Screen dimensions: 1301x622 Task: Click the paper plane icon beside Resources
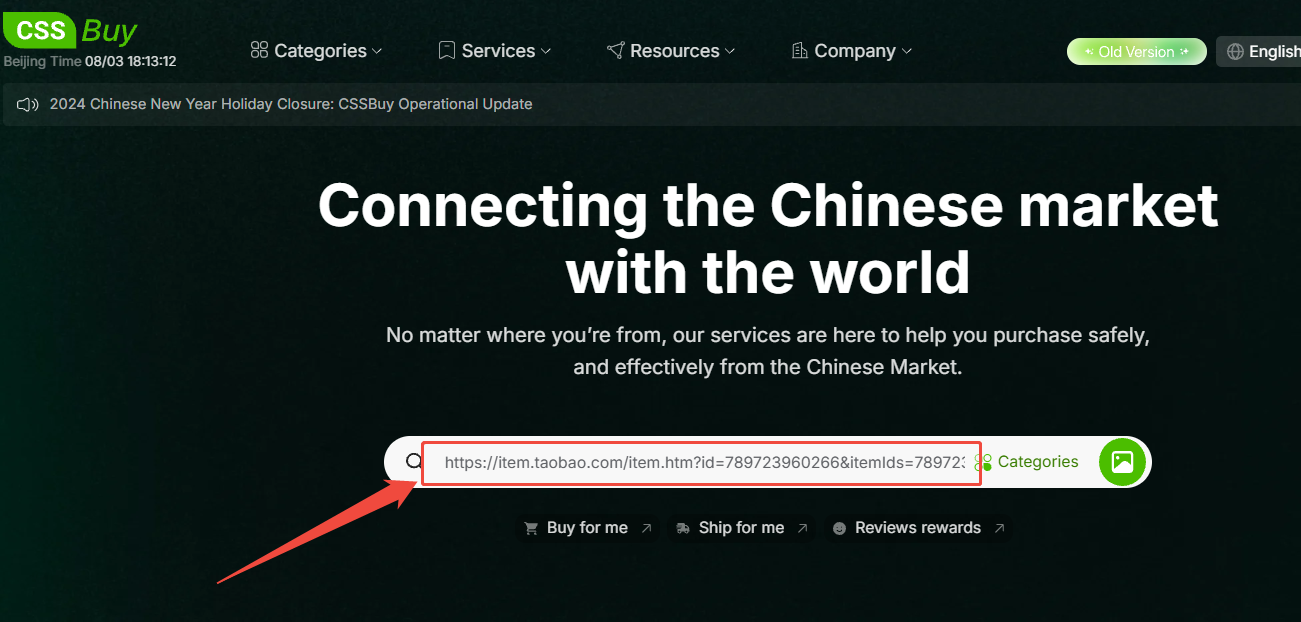616,50
